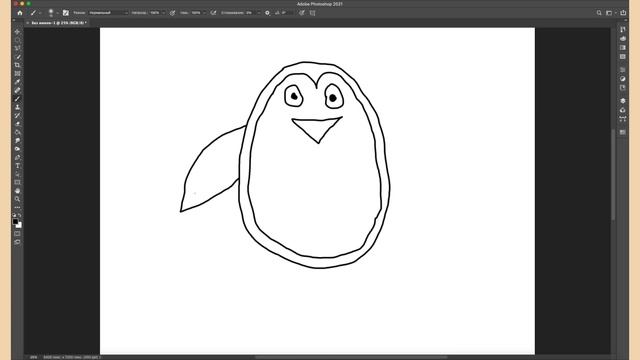Click the background color swatch
640x360 pixels.
(20, 225)
